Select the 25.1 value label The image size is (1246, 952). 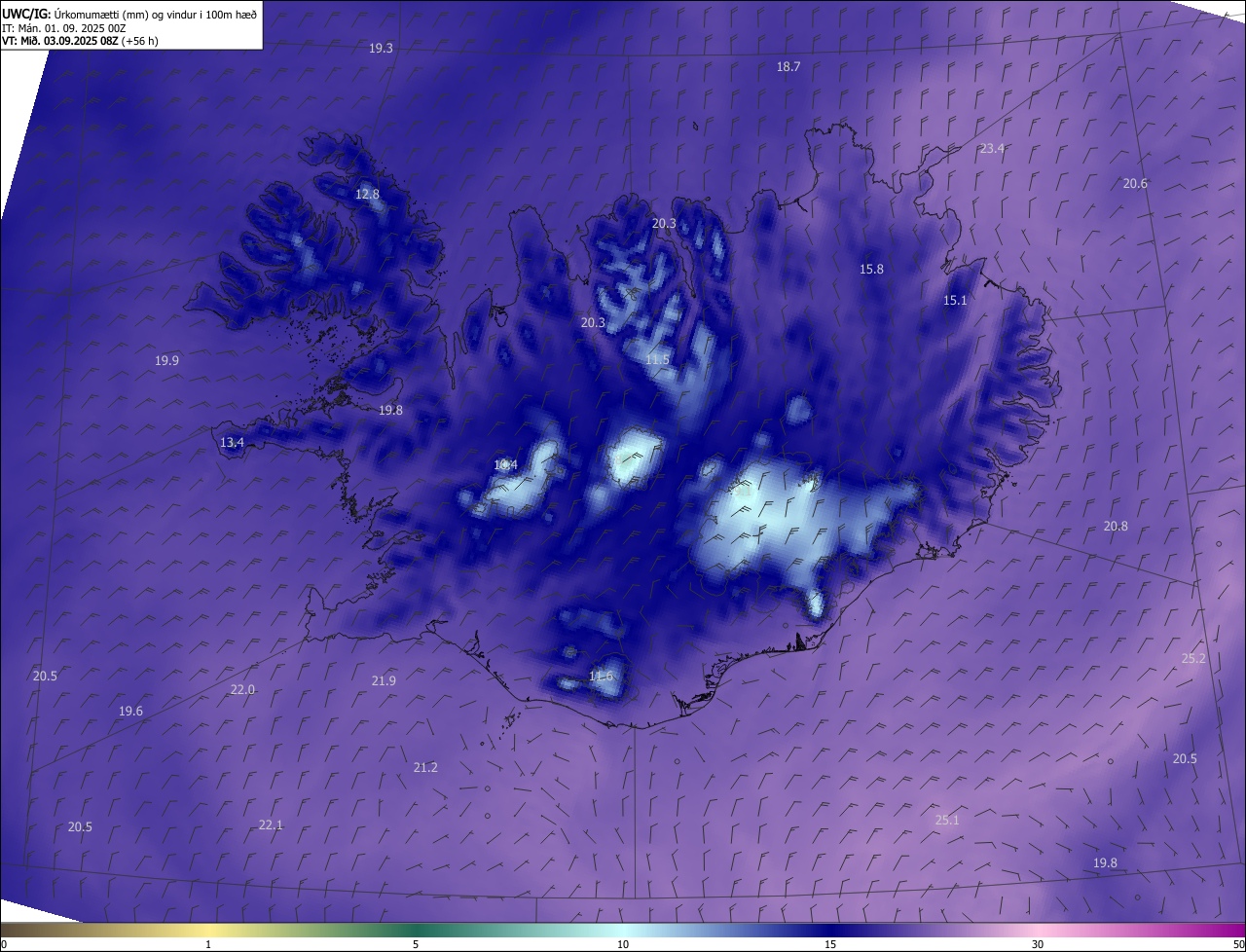tap(947, 821)
